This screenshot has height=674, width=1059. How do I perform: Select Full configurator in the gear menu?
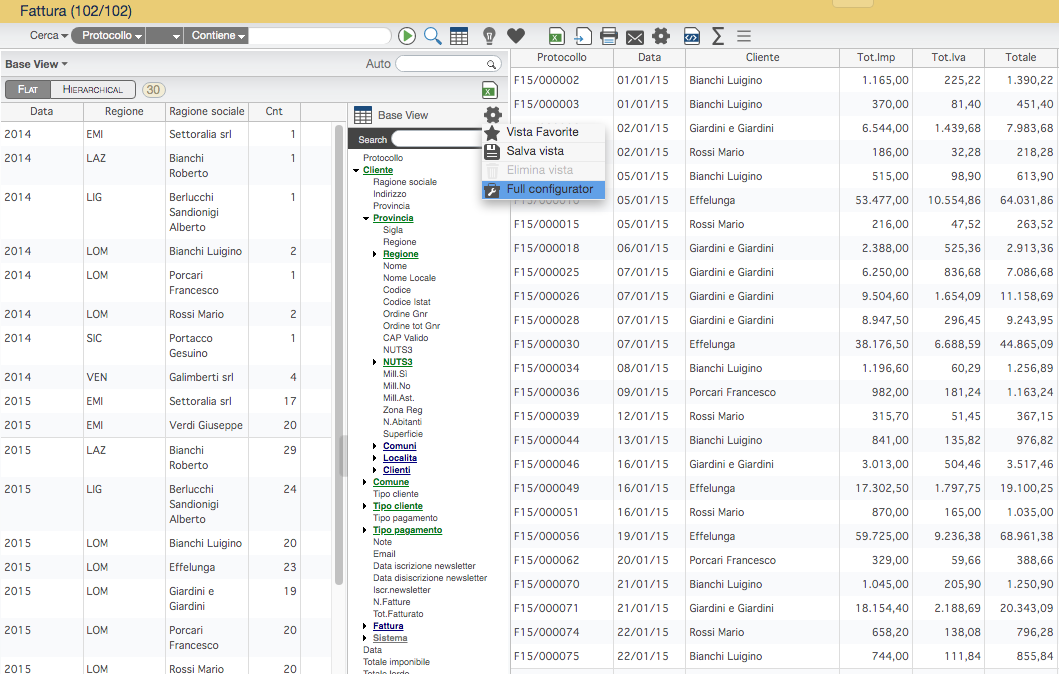pyautogui.click(x=543, y=190)
